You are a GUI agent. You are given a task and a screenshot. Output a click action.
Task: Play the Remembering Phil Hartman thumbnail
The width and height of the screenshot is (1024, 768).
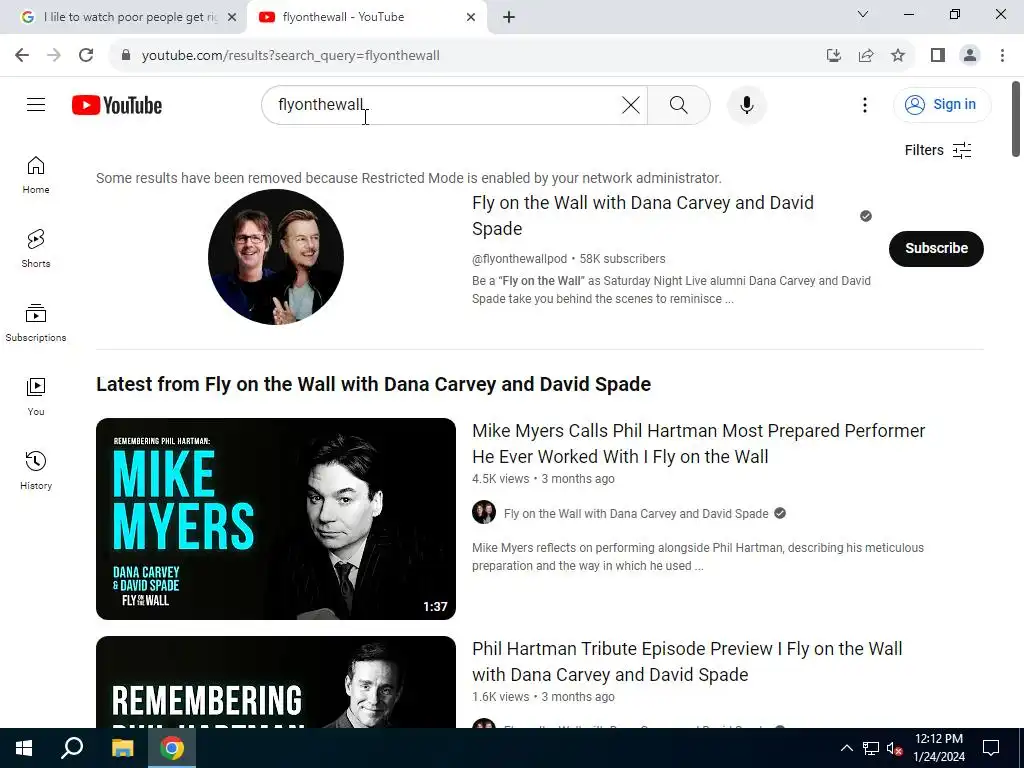[276, 682]
